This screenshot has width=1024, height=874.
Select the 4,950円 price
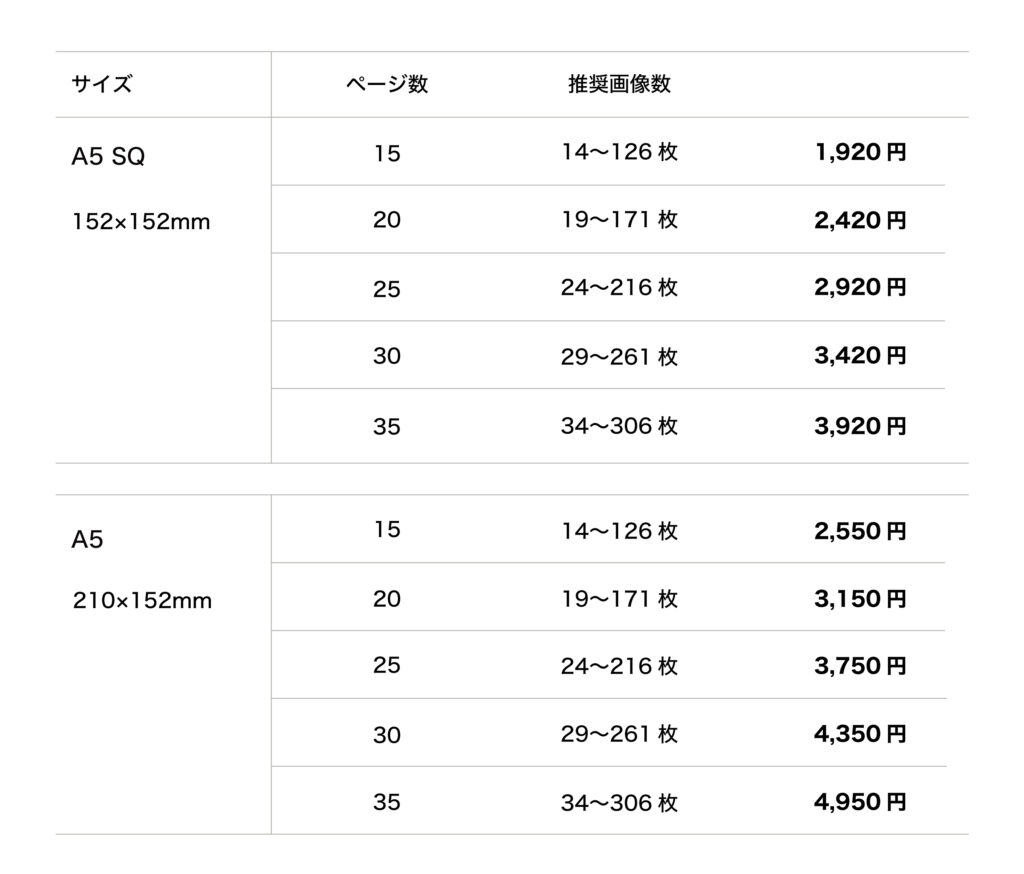click(860, 802)
